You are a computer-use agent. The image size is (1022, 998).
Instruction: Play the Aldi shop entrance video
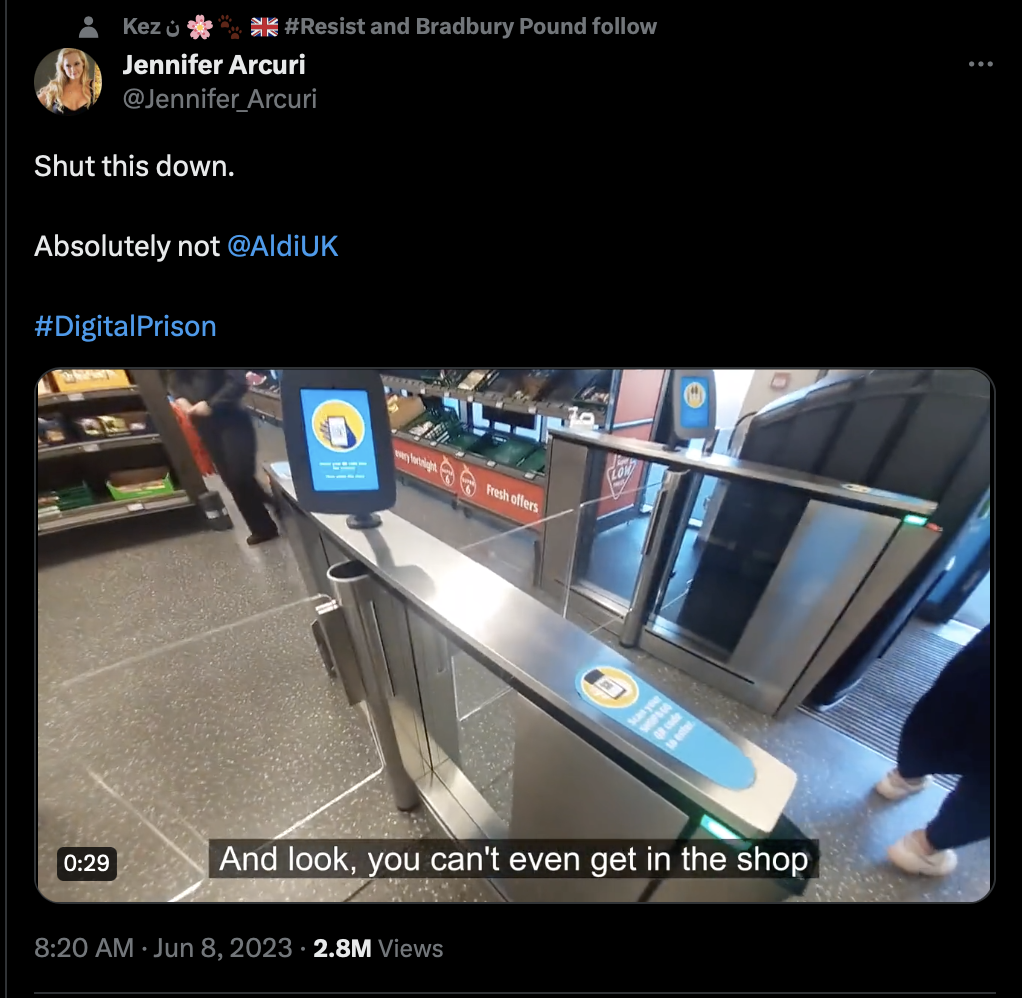[515, 636]
